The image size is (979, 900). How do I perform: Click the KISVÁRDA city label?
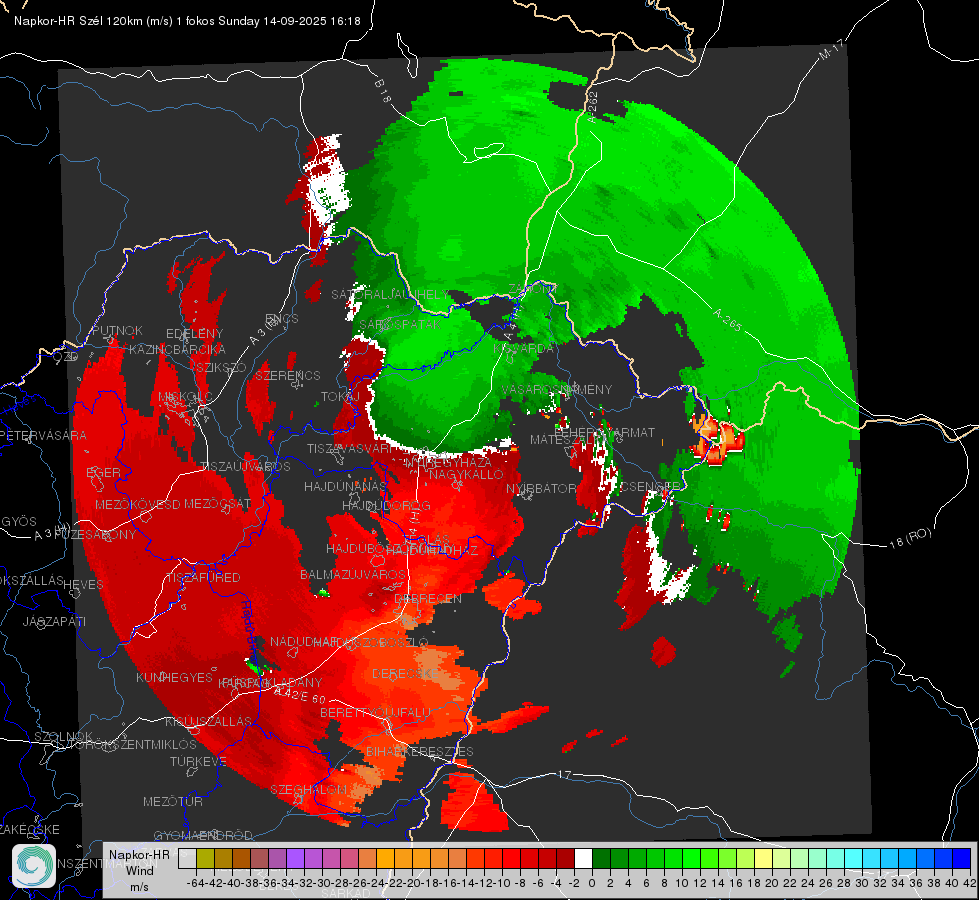point(524,349)
